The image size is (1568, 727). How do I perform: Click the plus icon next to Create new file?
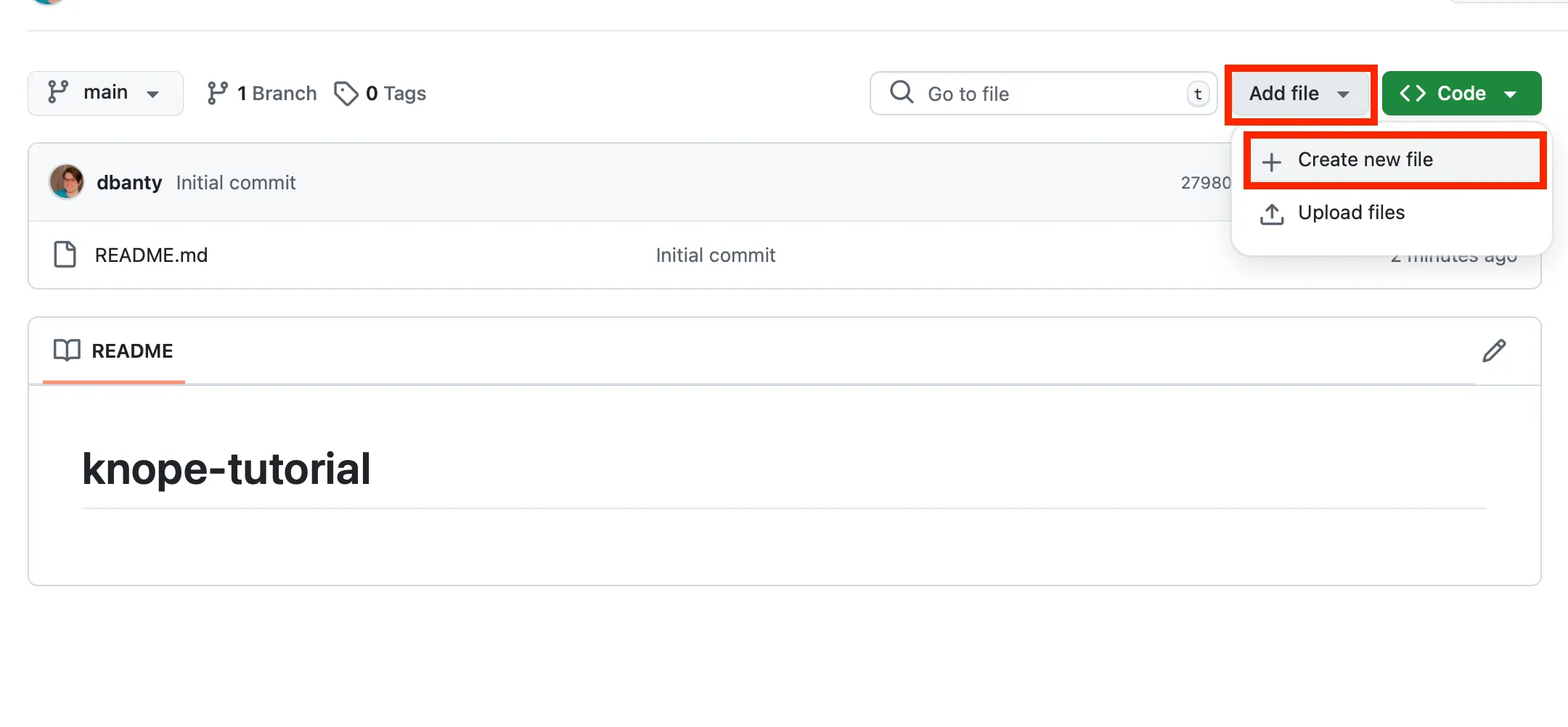[x=1273, y=160]
